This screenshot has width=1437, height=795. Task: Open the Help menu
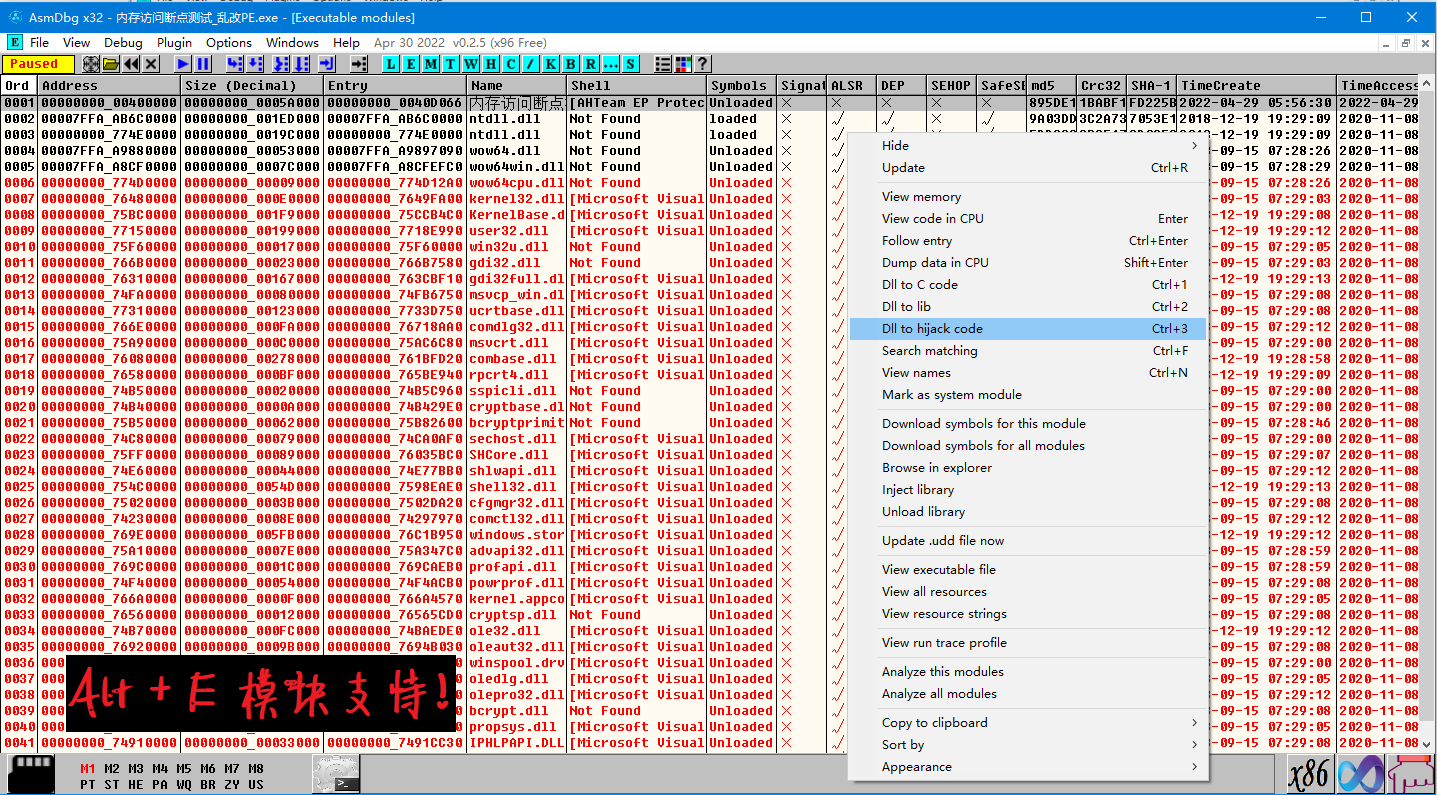pos(346,43)
